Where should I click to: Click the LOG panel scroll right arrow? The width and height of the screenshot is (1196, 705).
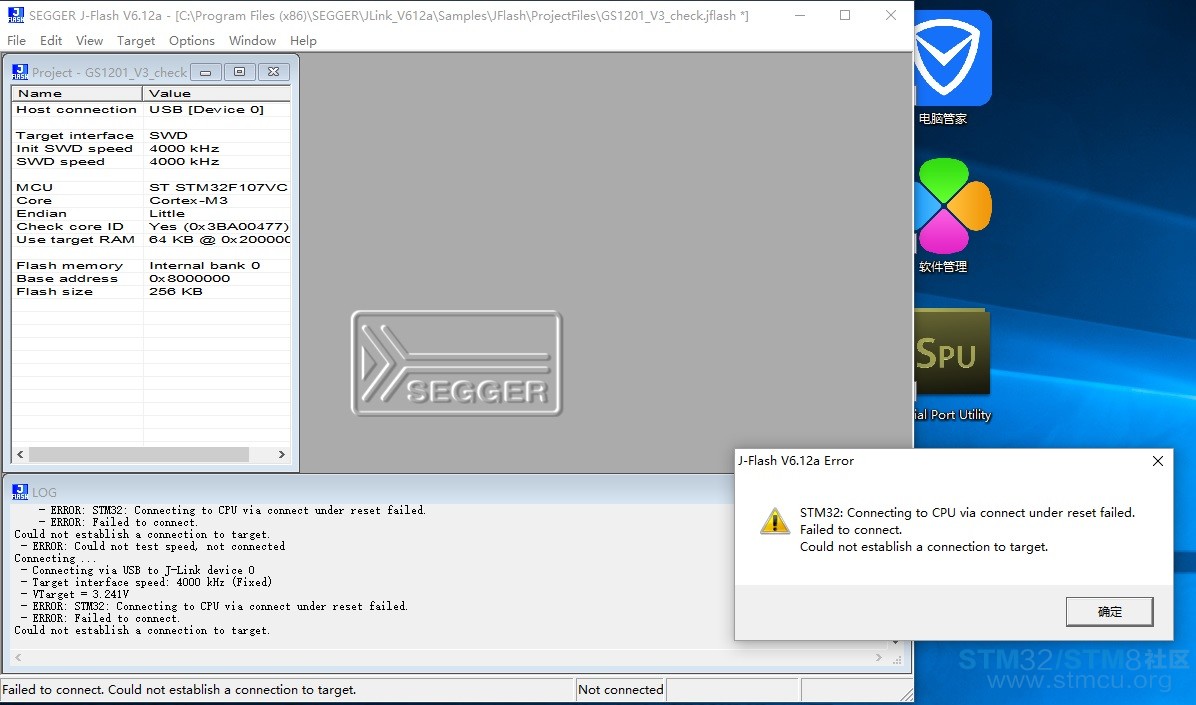[879, 657]
